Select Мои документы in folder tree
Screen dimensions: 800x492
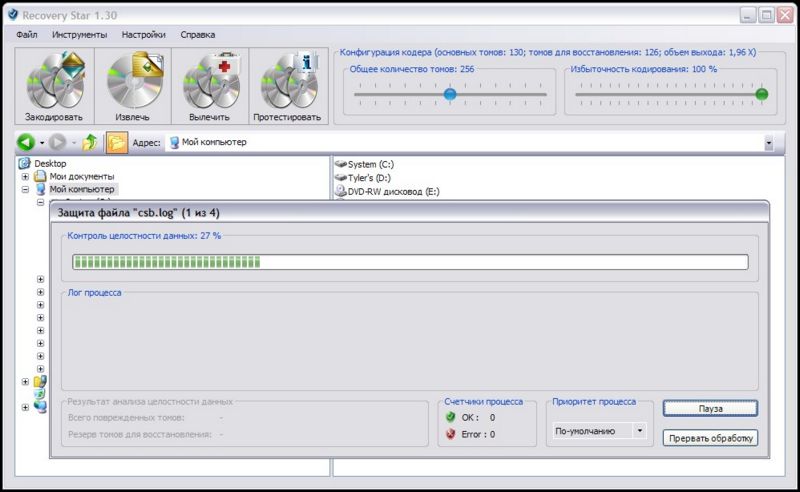(82, 176)
